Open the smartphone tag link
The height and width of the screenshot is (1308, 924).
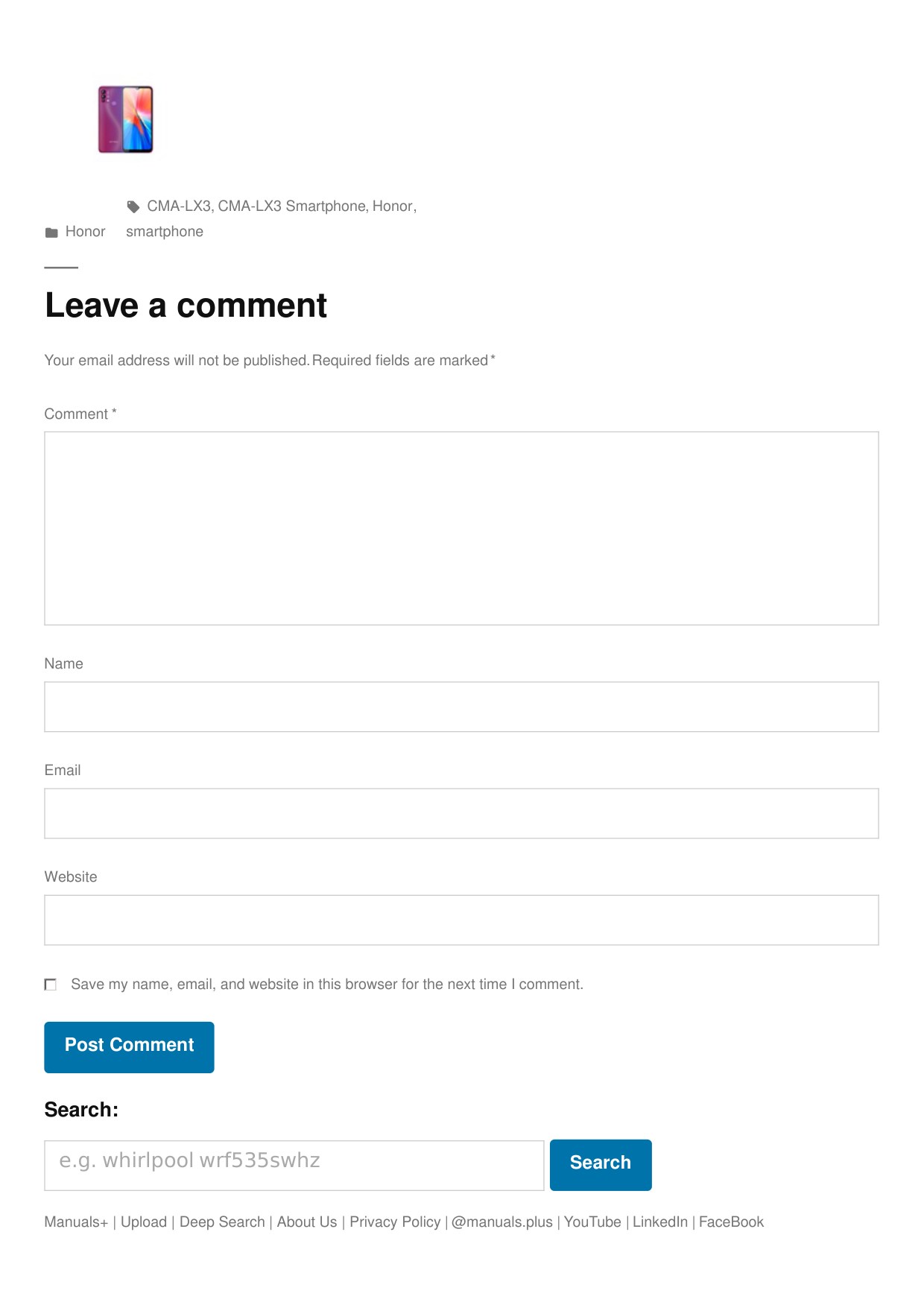165,232
